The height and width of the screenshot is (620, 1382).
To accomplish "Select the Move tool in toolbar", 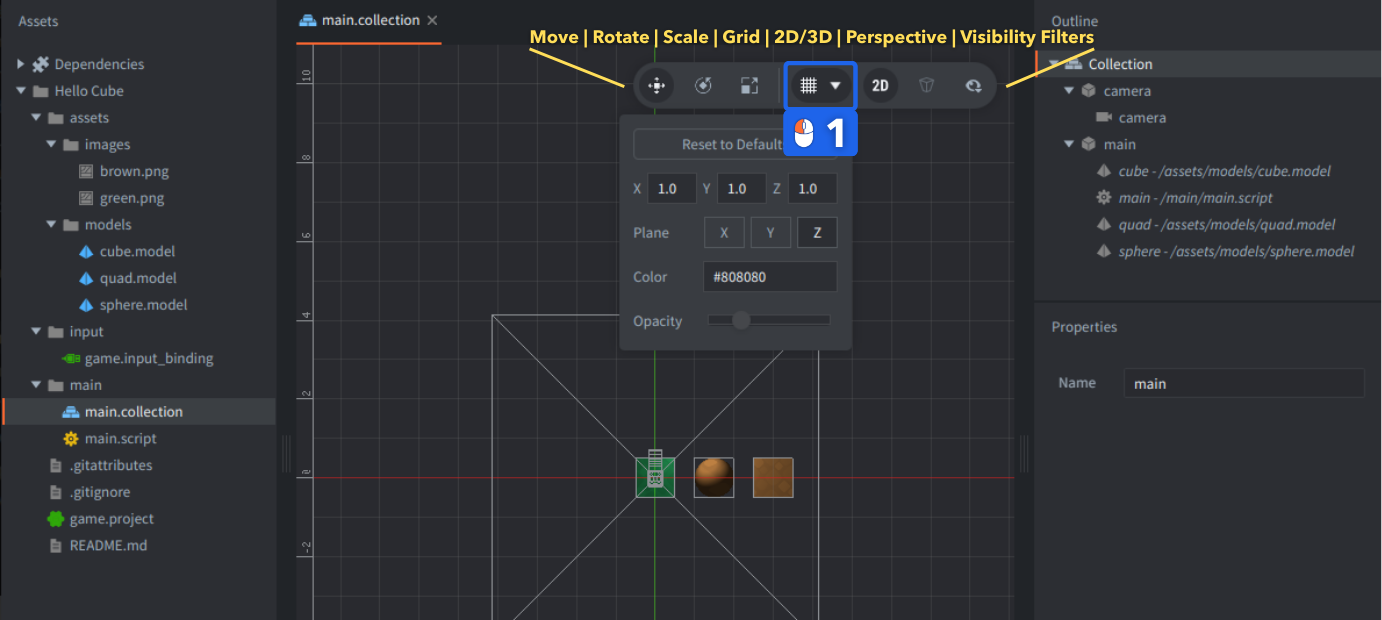I will tap(656, 86).
